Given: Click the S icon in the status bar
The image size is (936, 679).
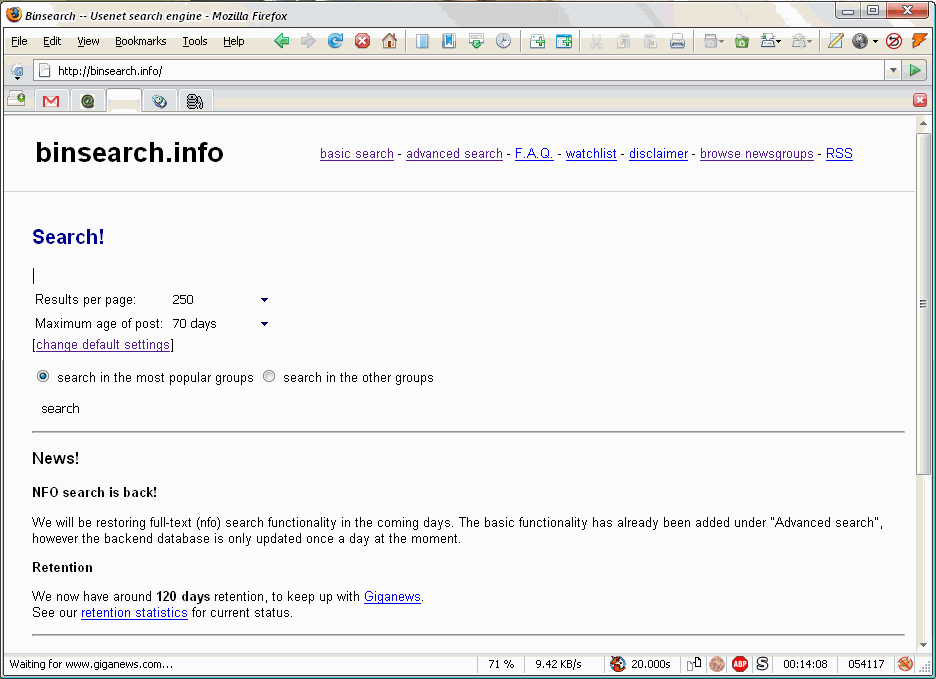Looking at the screenshot, I should tap(762, 663).
